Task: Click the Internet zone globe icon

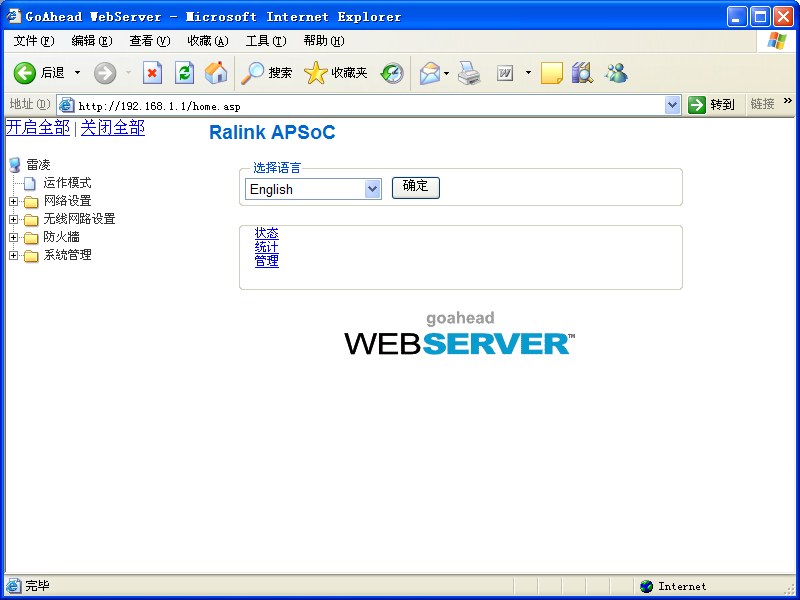Action: point(646,586)
